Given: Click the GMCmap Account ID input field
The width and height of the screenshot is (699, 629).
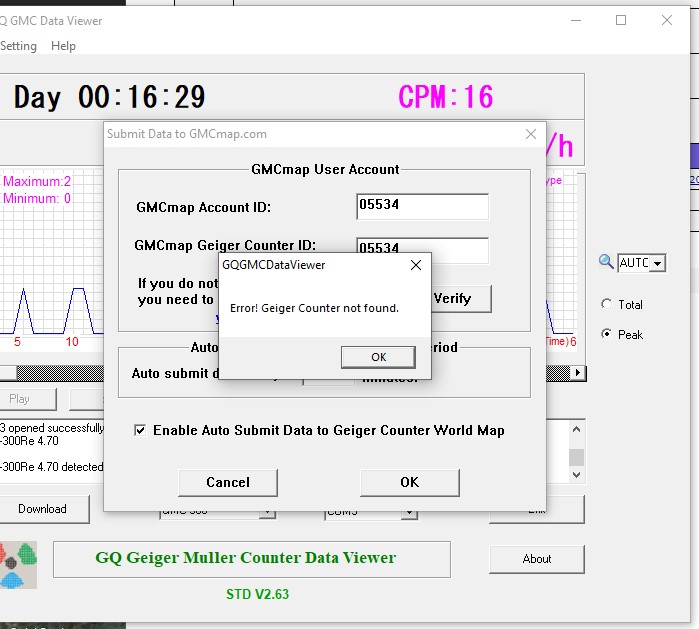Looking at the screenshot, I should [x=422, y=206].
